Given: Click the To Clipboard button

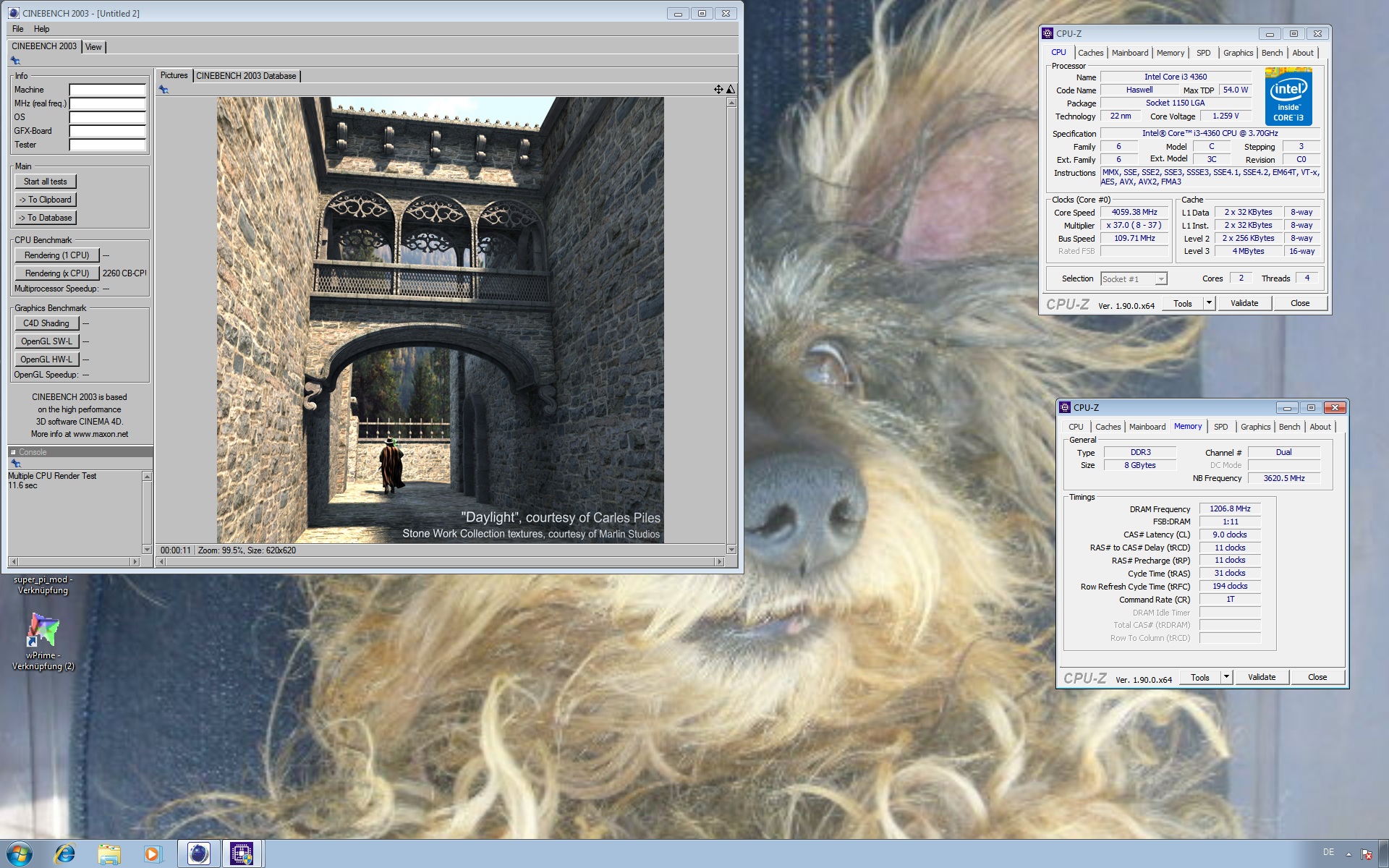Looking at the screenshot, I should click(45, 200).
